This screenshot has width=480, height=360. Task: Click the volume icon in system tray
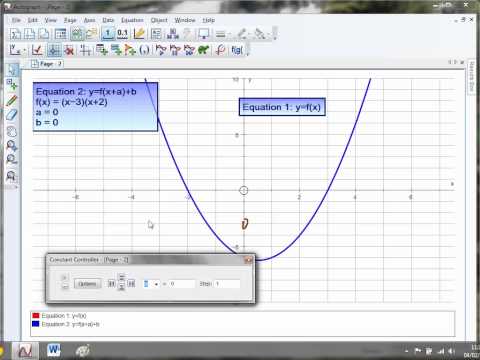(x=451, y=351)
